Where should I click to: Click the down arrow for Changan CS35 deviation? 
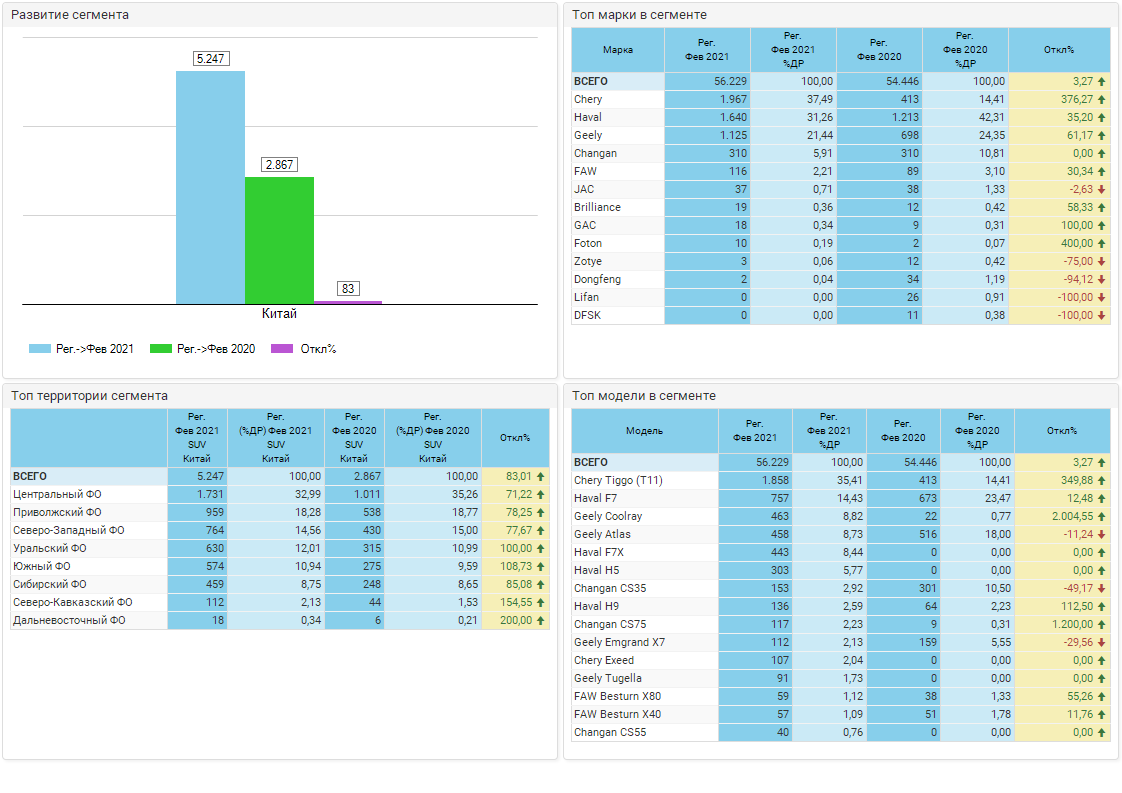point(1101,589)
